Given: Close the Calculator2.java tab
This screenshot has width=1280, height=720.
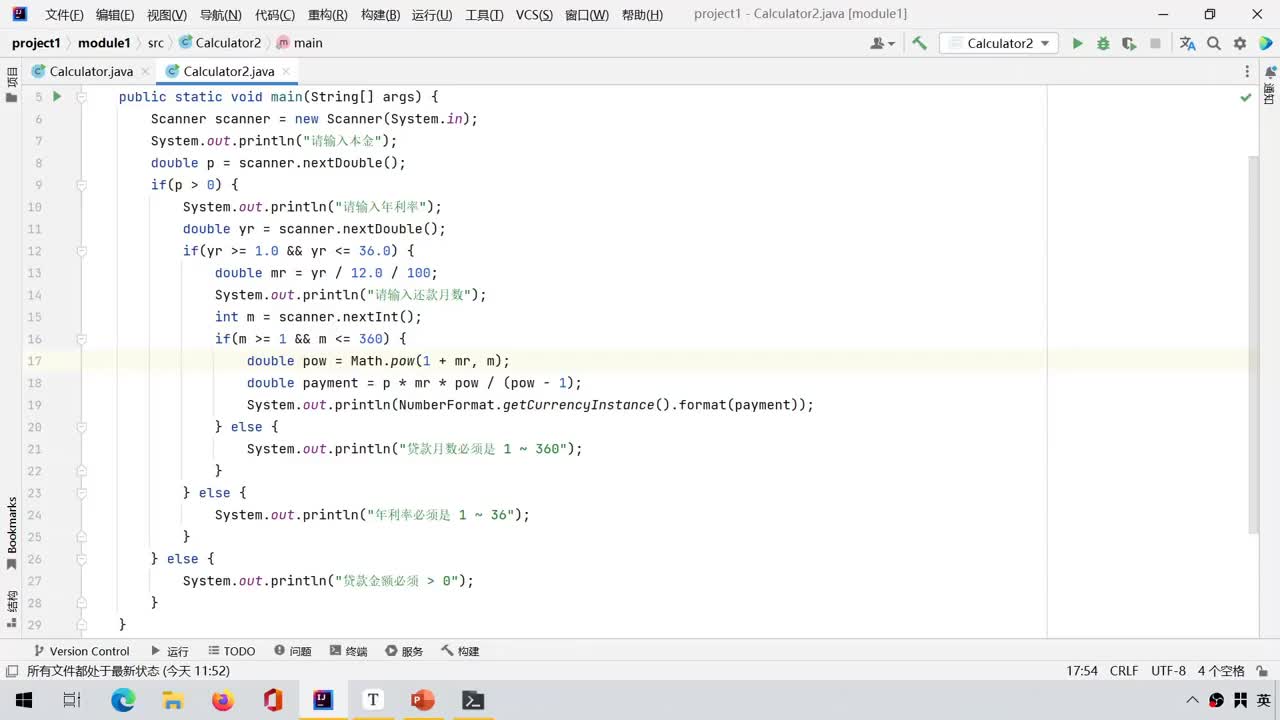Looking at the screenshot, I should [x=286, y=71].
